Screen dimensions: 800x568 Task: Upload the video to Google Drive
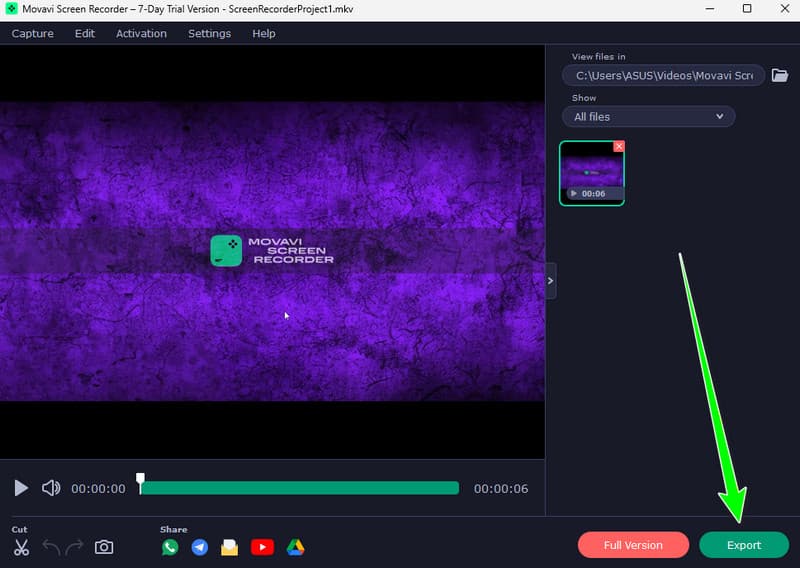(295, 547)
